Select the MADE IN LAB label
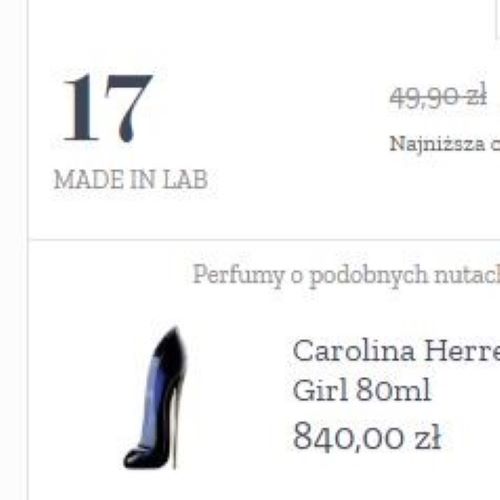 (131, 180)
